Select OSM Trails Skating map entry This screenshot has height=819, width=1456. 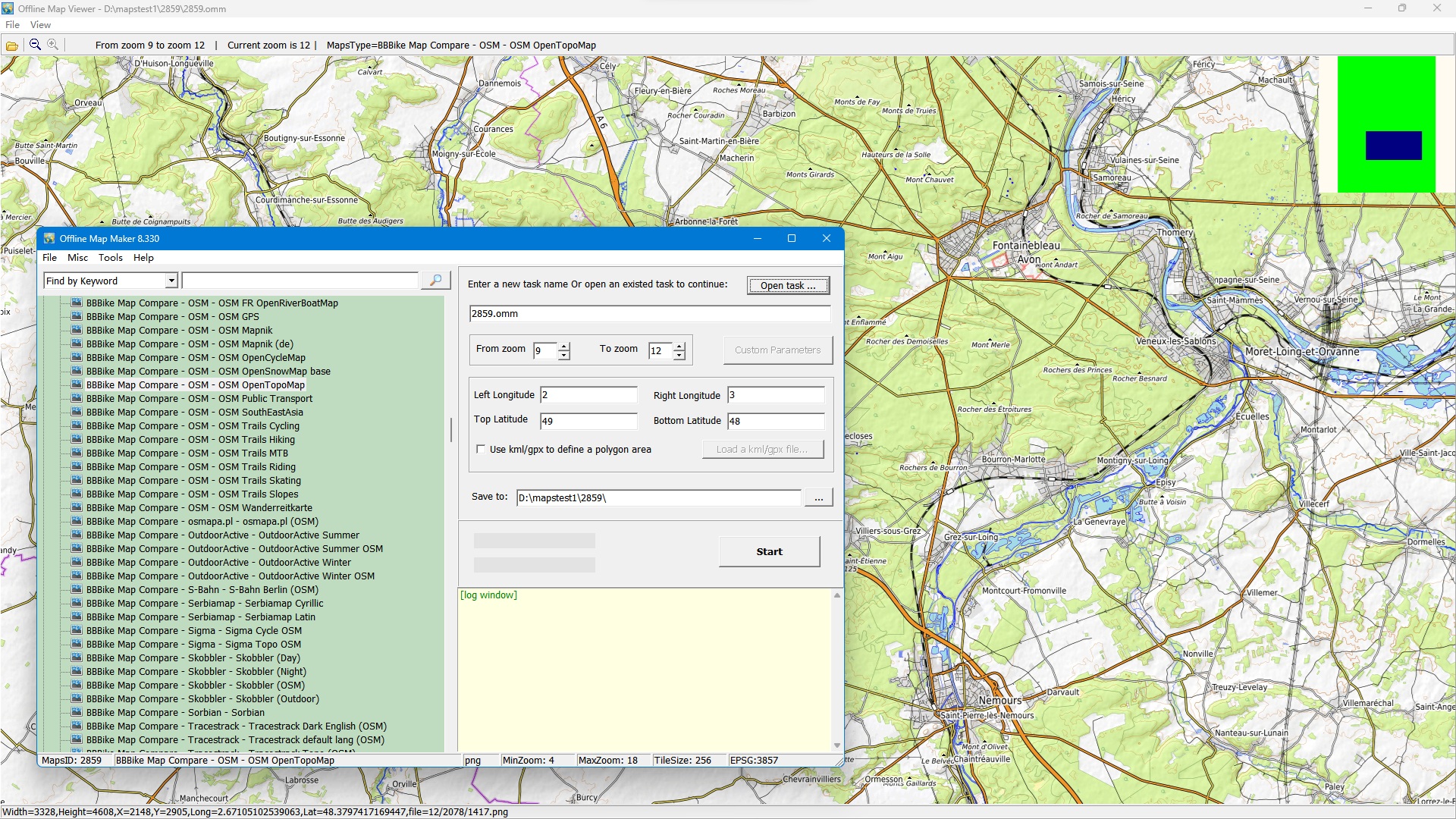(x=193, y=480)
